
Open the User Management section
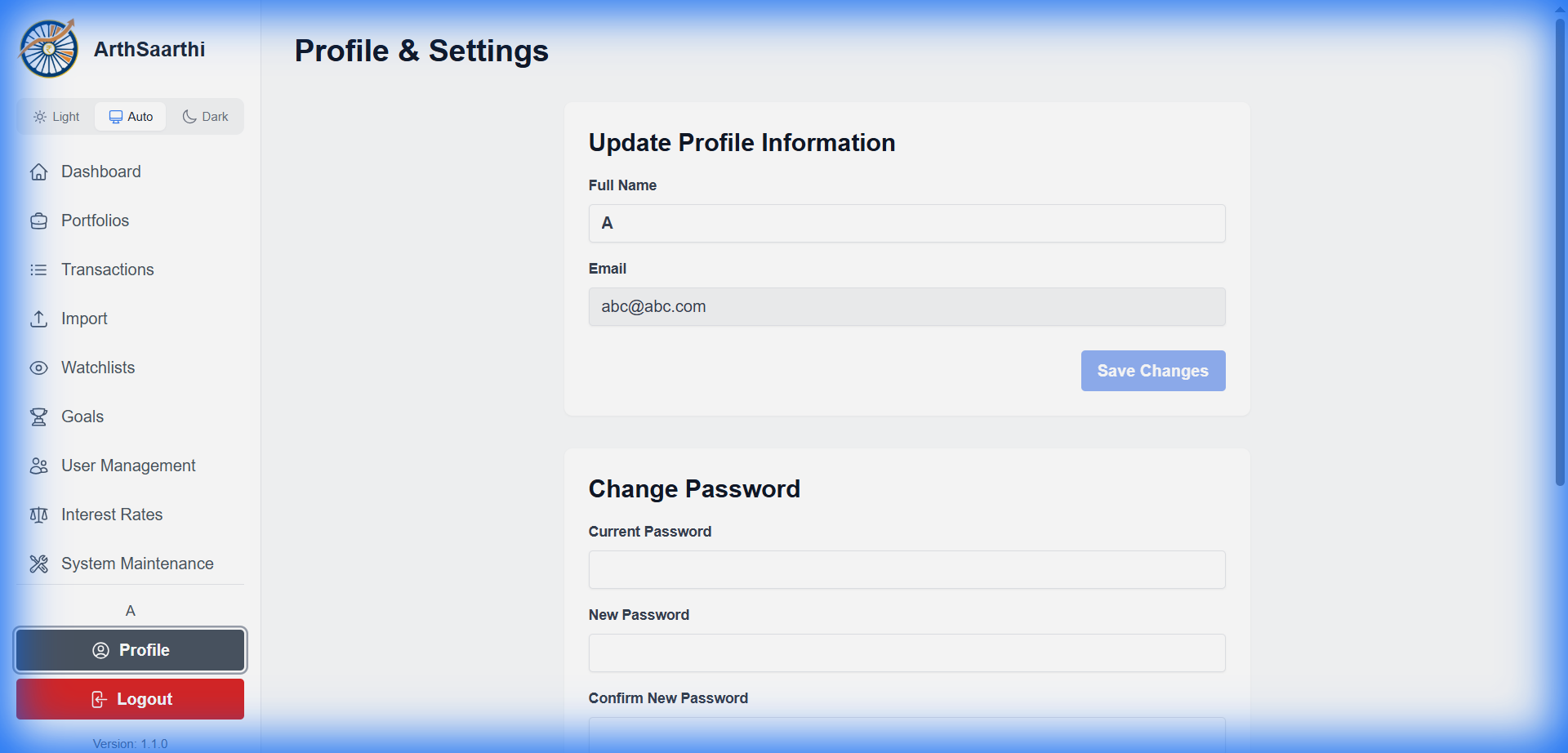[128, 466]
